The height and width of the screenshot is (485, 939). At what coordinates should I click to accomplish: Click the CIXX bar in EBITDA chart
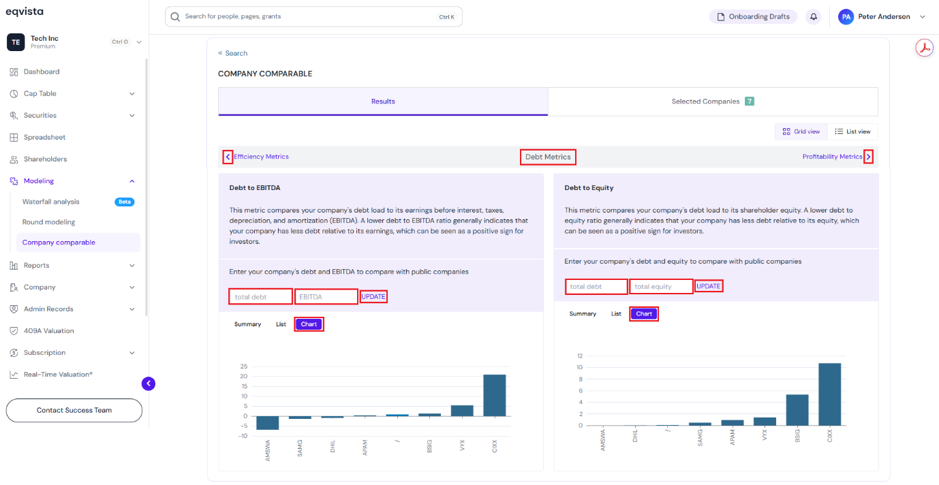pos(495,395)
